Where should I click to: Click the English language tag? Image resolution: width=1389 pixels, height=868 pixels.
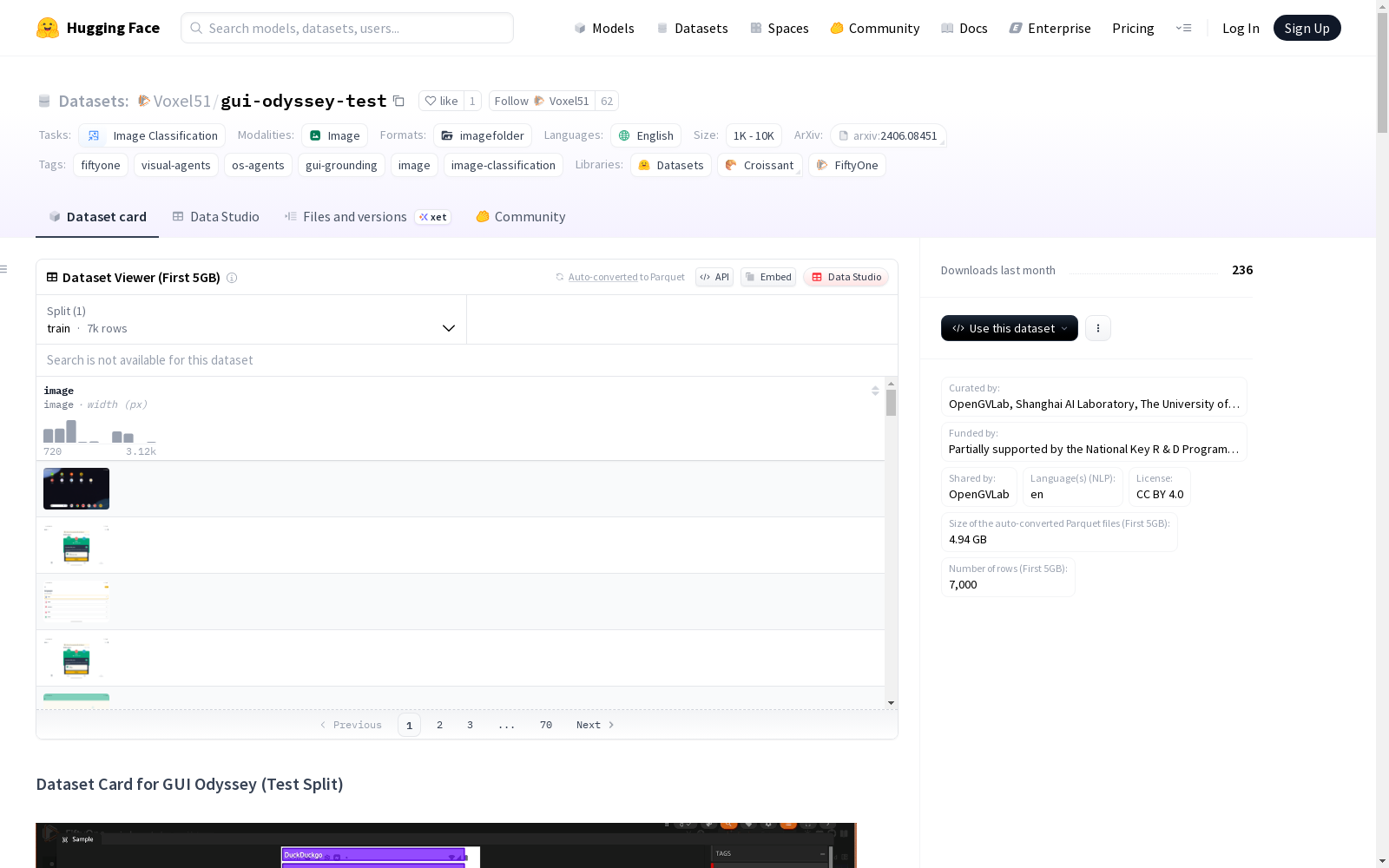[646, 135]
